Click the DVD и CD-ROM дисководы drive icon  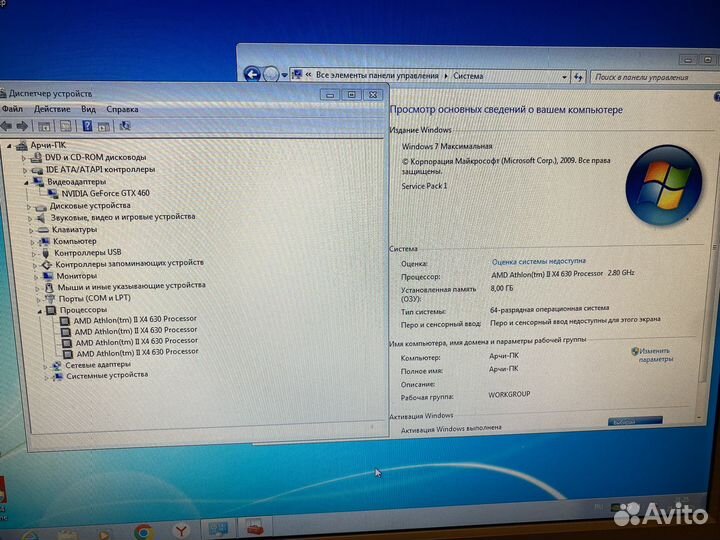tap(36, 158)
